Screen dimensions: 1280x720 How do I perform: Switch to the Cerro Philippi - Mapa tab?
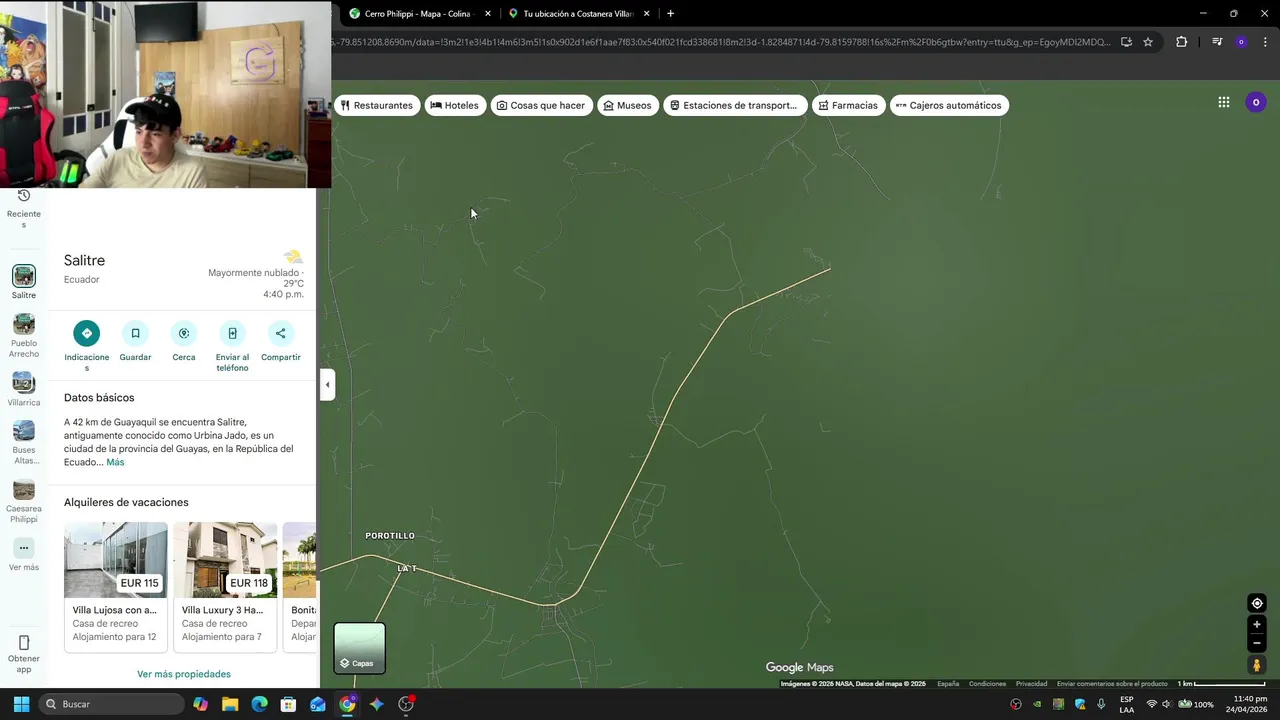(417, 14)
